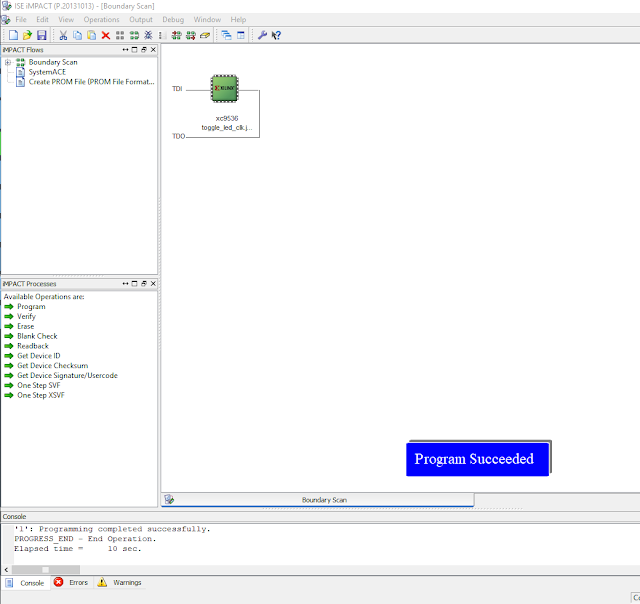The width and height of the screenshot is (640, 604).
Task: Open an existing project file
Action: [27, 35]
